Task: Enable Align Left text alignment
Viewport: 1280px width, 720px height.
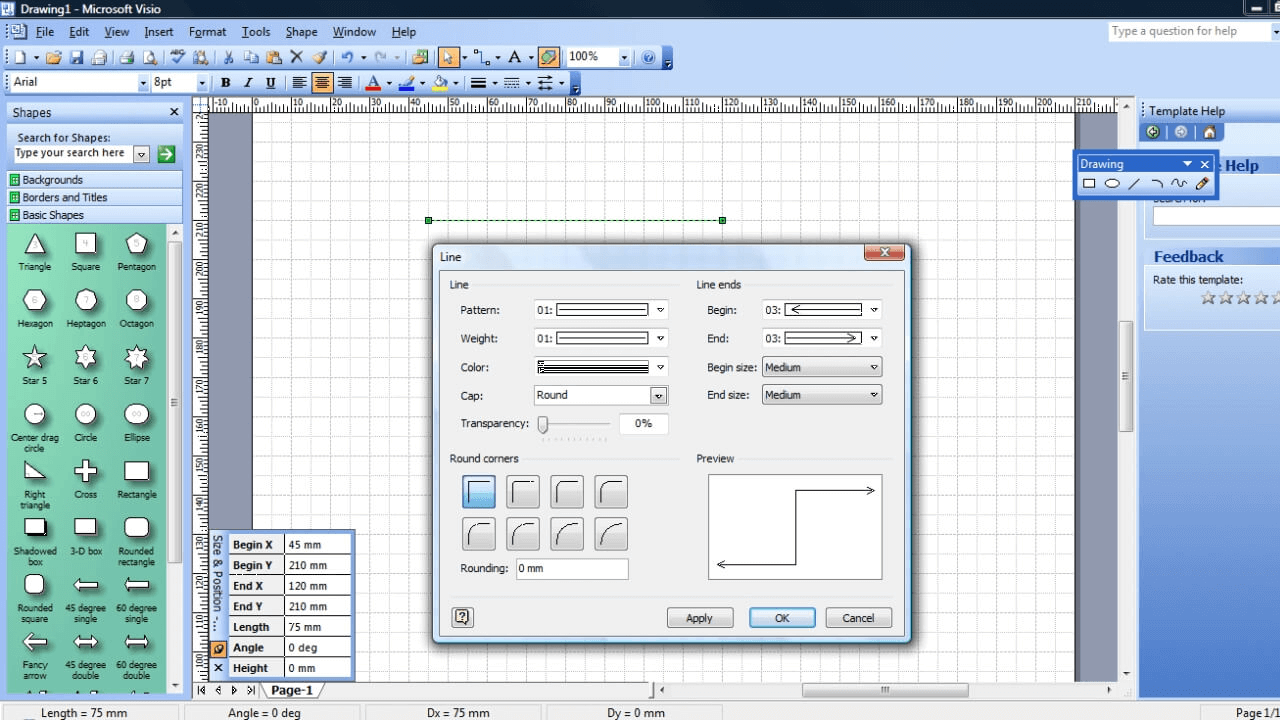Action: pyautogui.click(x=299, y=83)
